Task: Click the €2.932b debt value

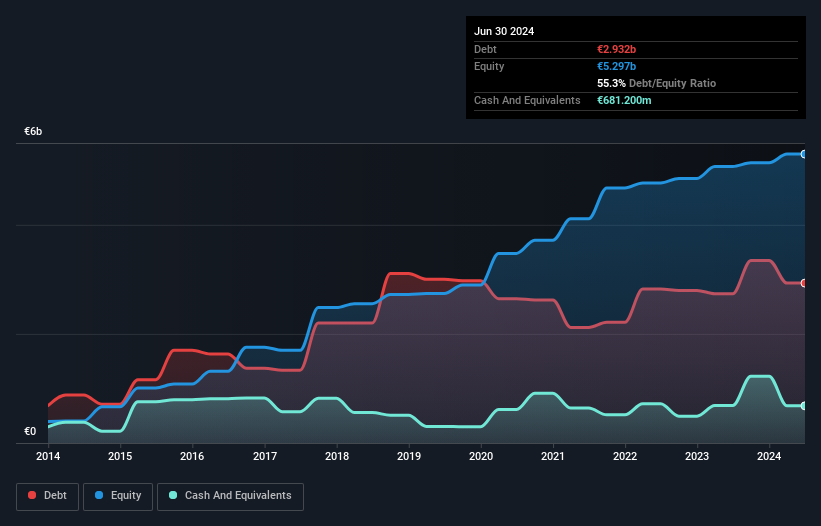Action: (x=616, y=49)
